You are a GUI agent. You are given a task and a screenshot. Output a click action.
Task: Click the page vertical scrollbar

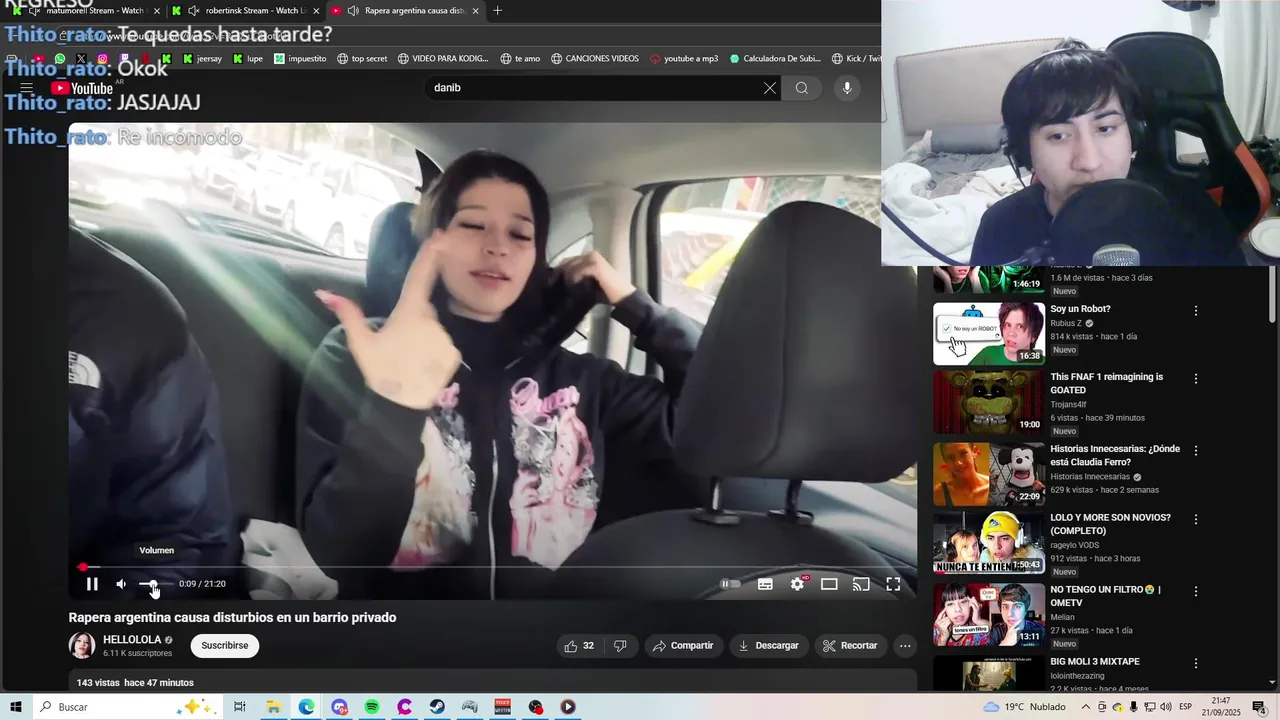coord(1272,295)
